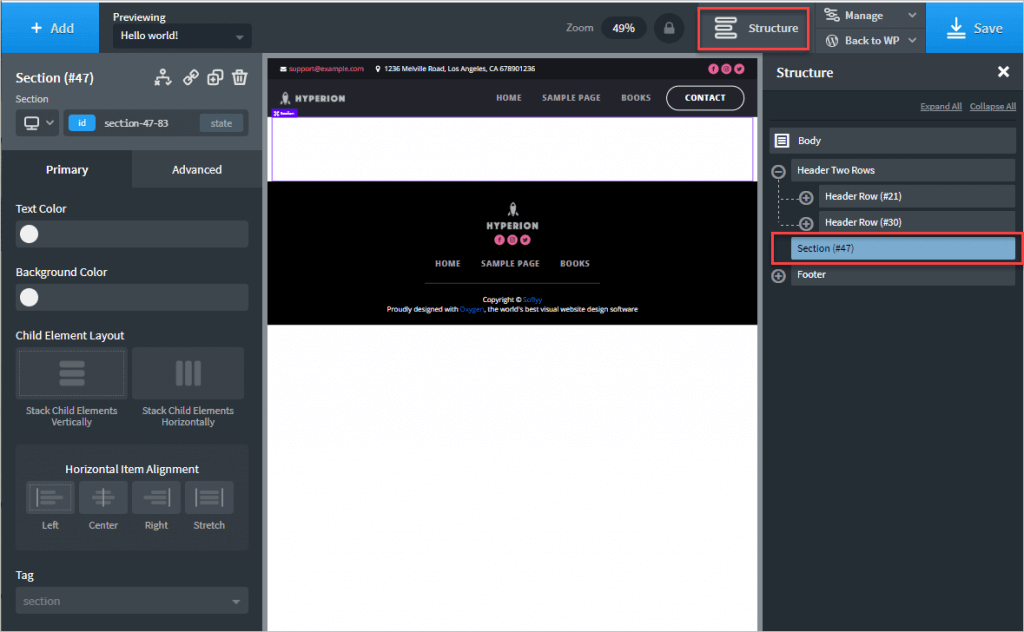Viewport: 1024px width, 632px height.
Task: Set horizontal item alignment to Center
Action: point(103,498)
